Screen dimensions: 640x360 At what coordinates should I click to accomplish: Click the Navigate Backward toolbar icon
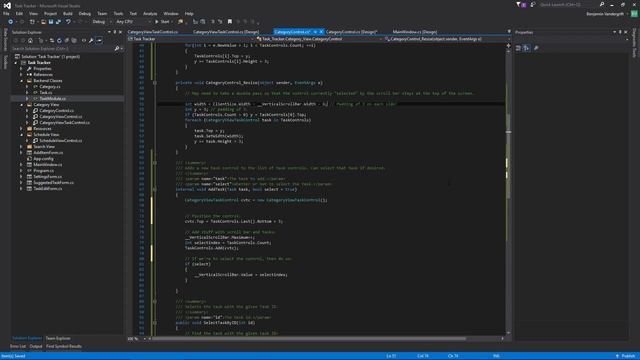pos(11,22)
